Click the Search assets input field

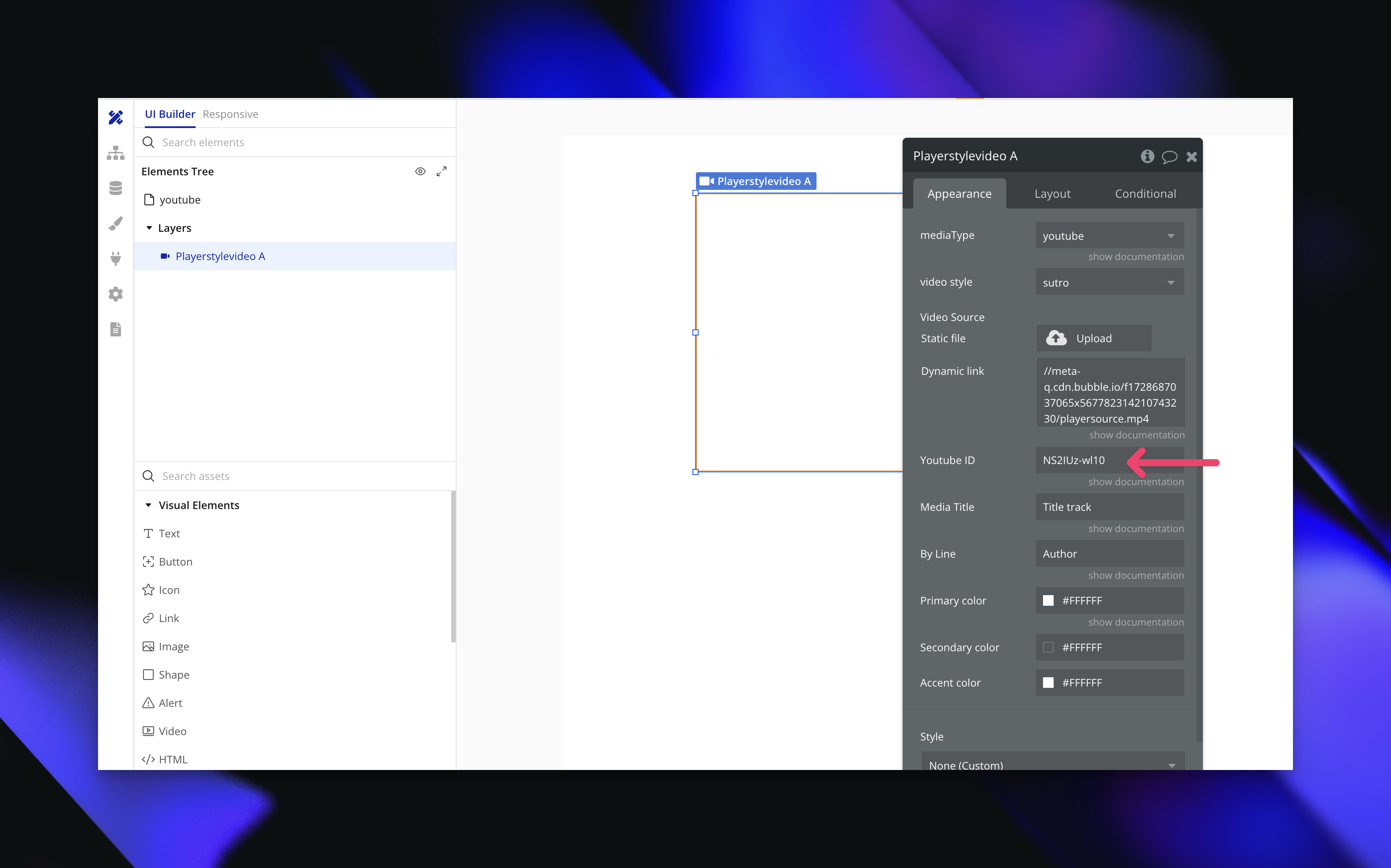tap(295, 476)
